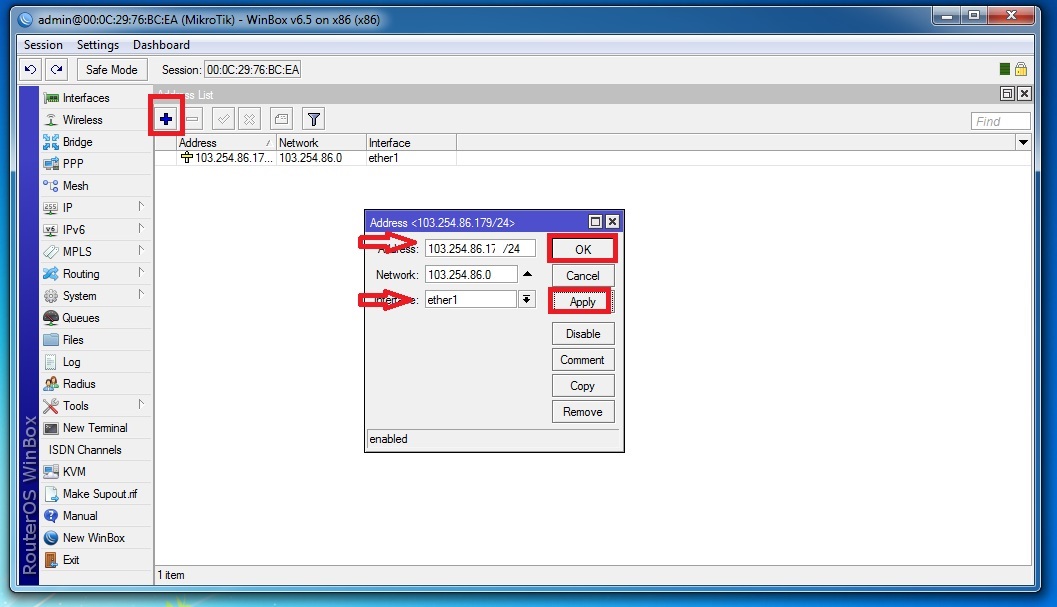This screenshot has width=1057, height=607.
Task: Click Apply in the Address dialog
Action: pos(582,301)
